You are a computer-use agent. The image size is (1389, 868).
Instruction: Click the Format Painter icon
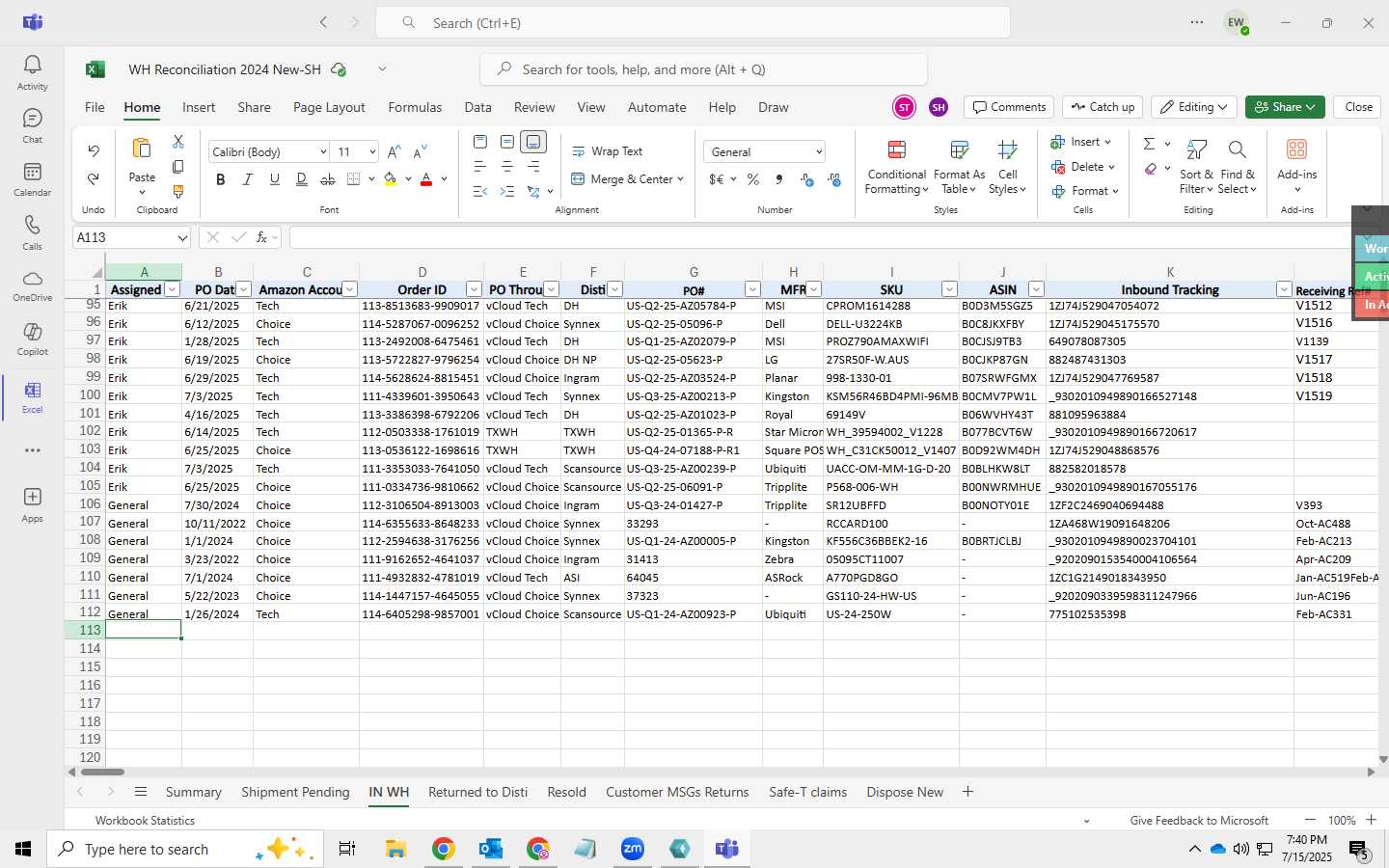[x=178, y=192]
